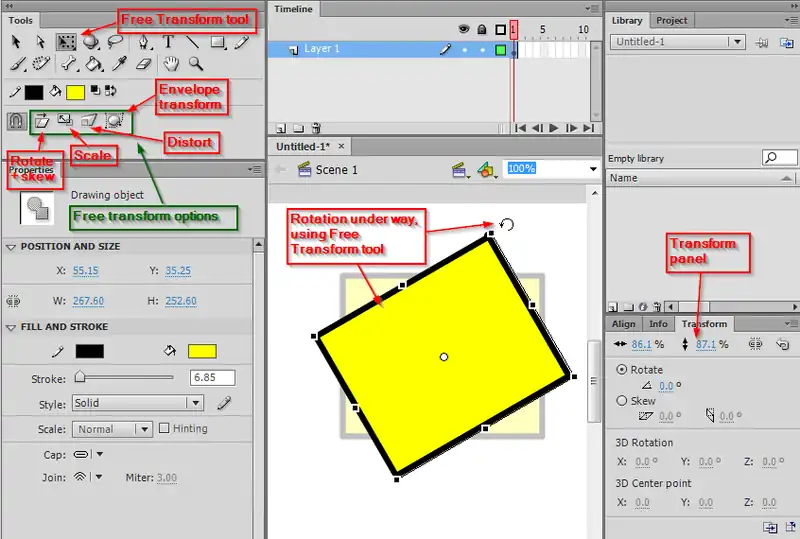Delete layer using timeline trash icon

tap(316, 128)
